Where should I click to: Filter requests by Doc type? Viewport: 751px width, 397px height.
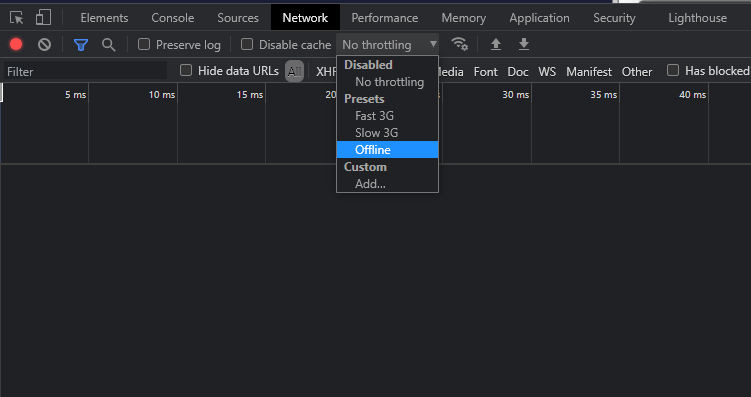tap(518, 72)
